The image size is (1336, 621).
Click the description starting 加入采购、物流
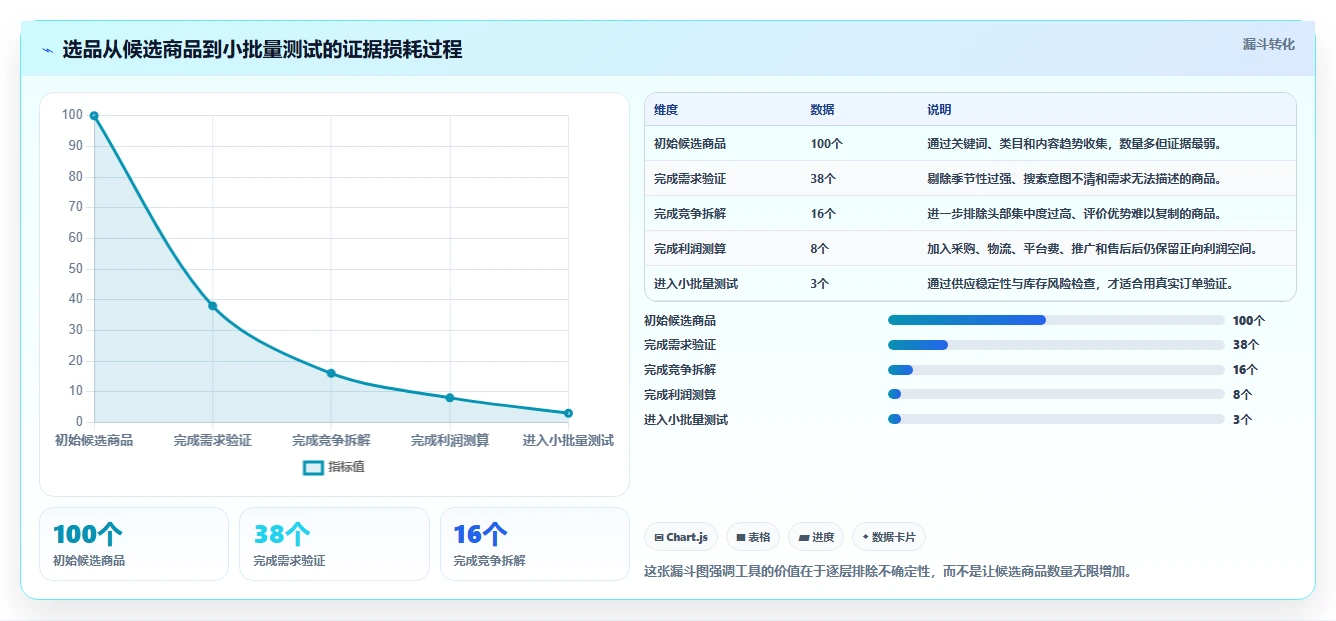(1092, 249)
